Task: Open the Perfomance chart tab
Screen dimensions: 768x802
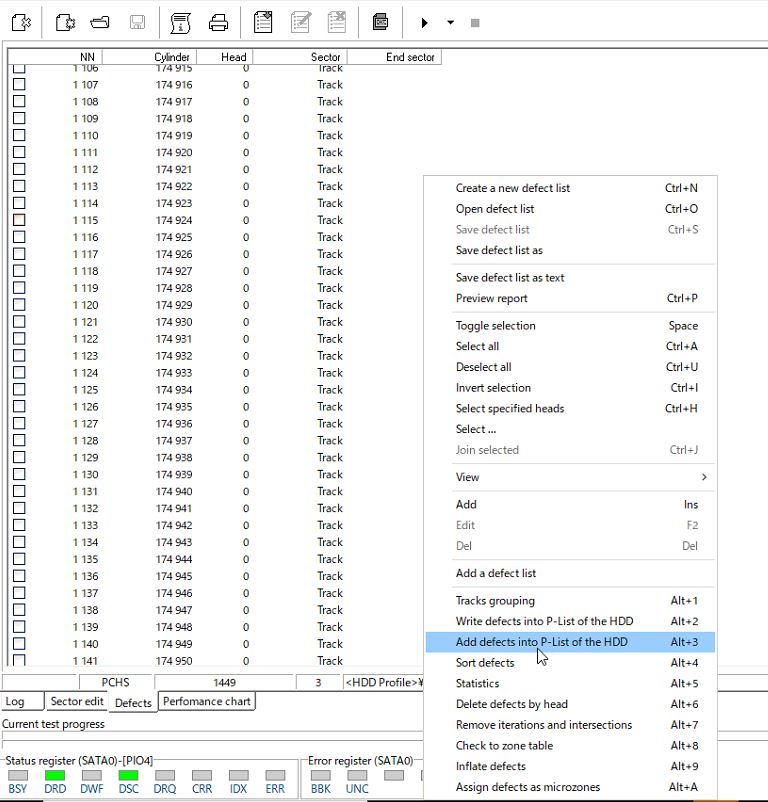Action: [208, 702]
